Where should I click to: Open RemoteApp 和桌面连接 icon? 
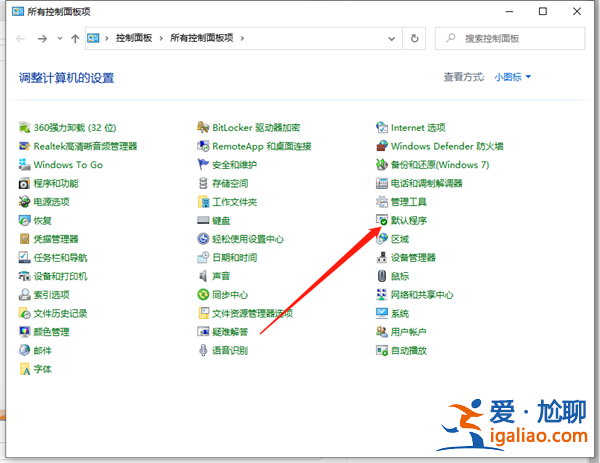[203, 146]
